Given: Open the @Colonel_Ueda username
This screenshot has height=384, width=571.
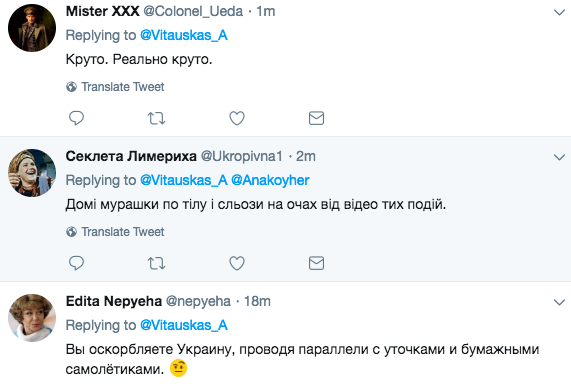Looking at the screenshot, I should point(193,12).
